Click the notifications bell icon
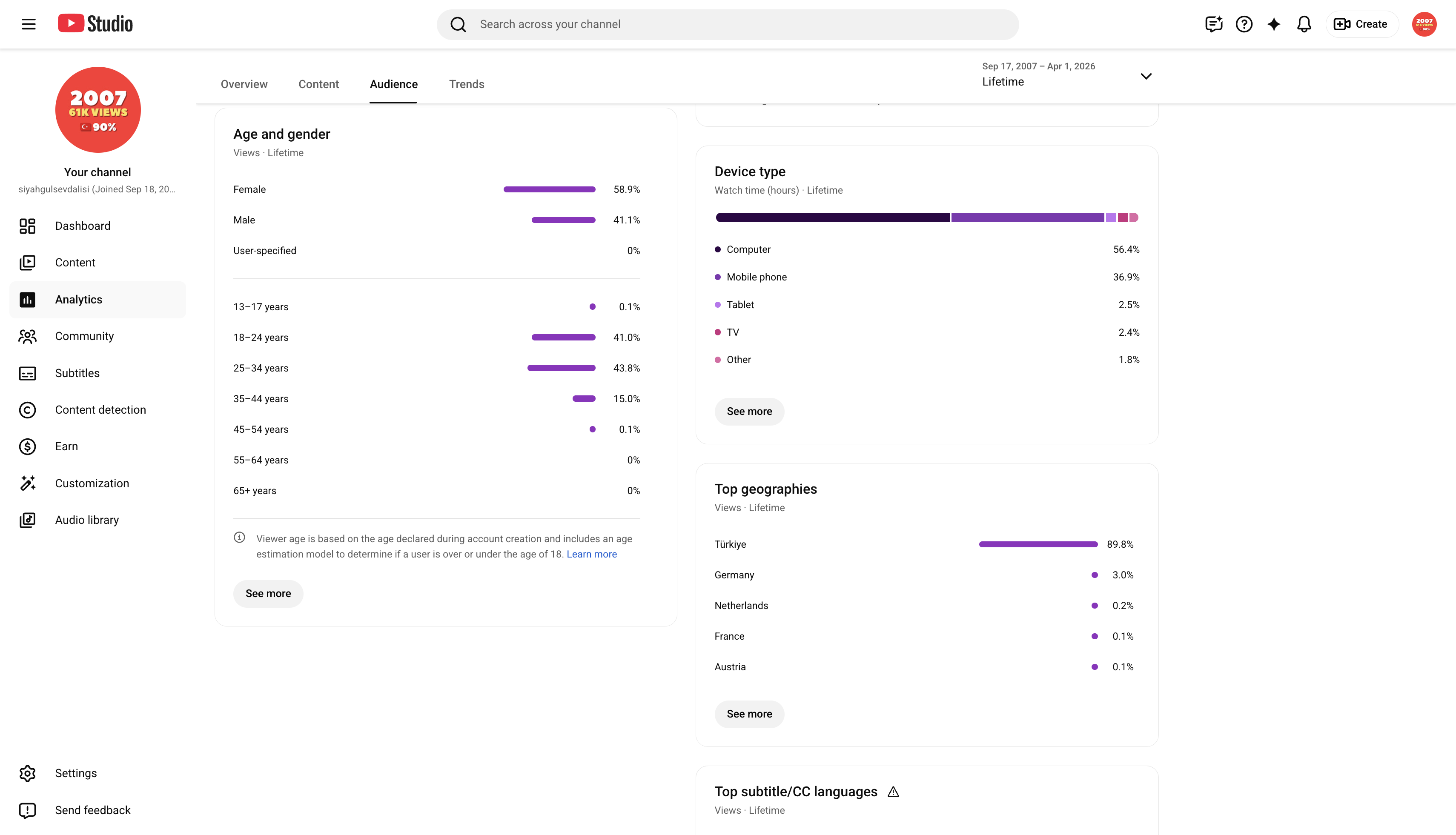This screenshot has width=1456, height=835. 1304,24
